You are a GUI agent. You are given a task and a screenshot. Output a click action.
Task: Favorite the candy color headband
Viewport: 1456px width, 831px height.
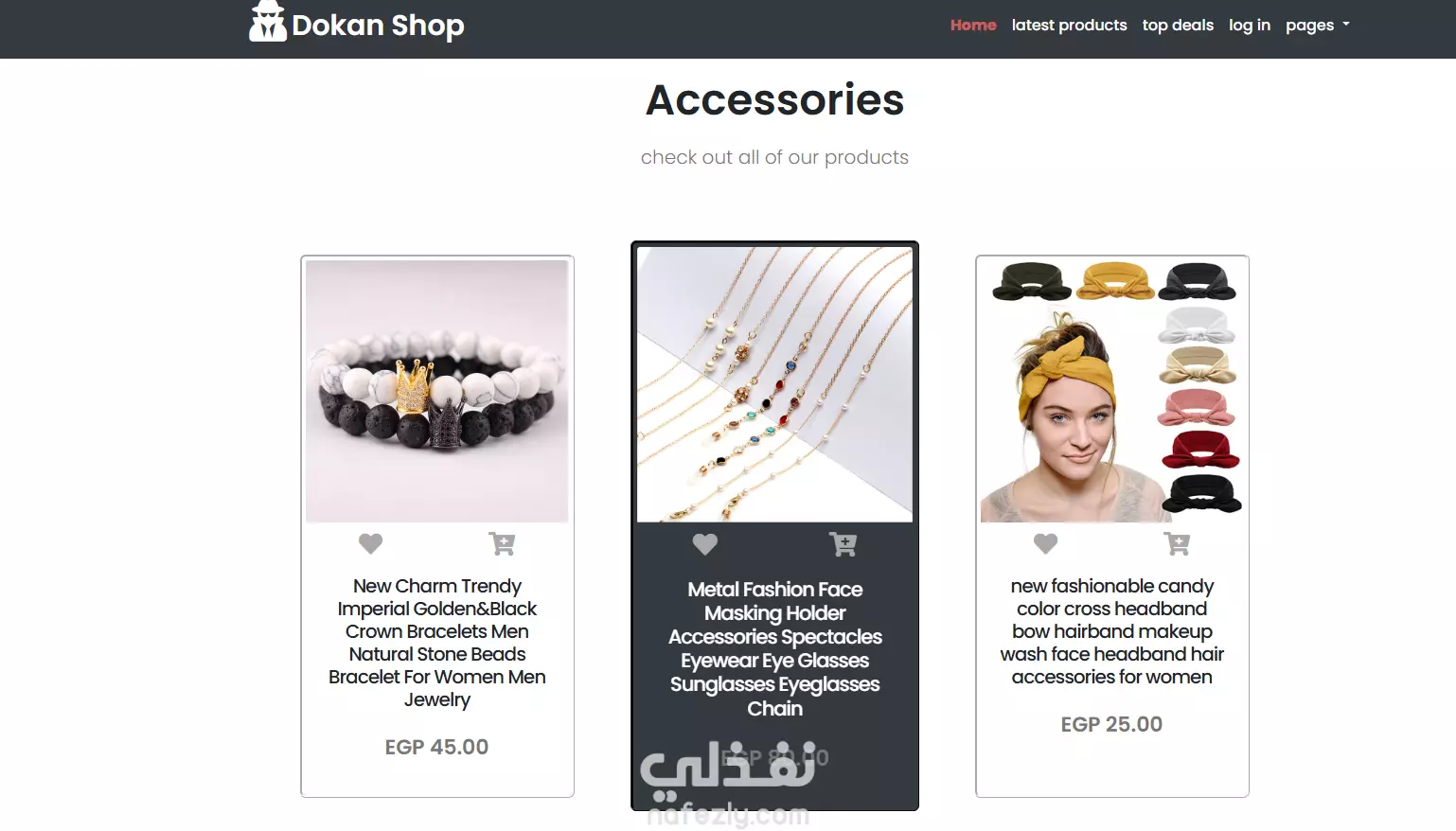1045,543
